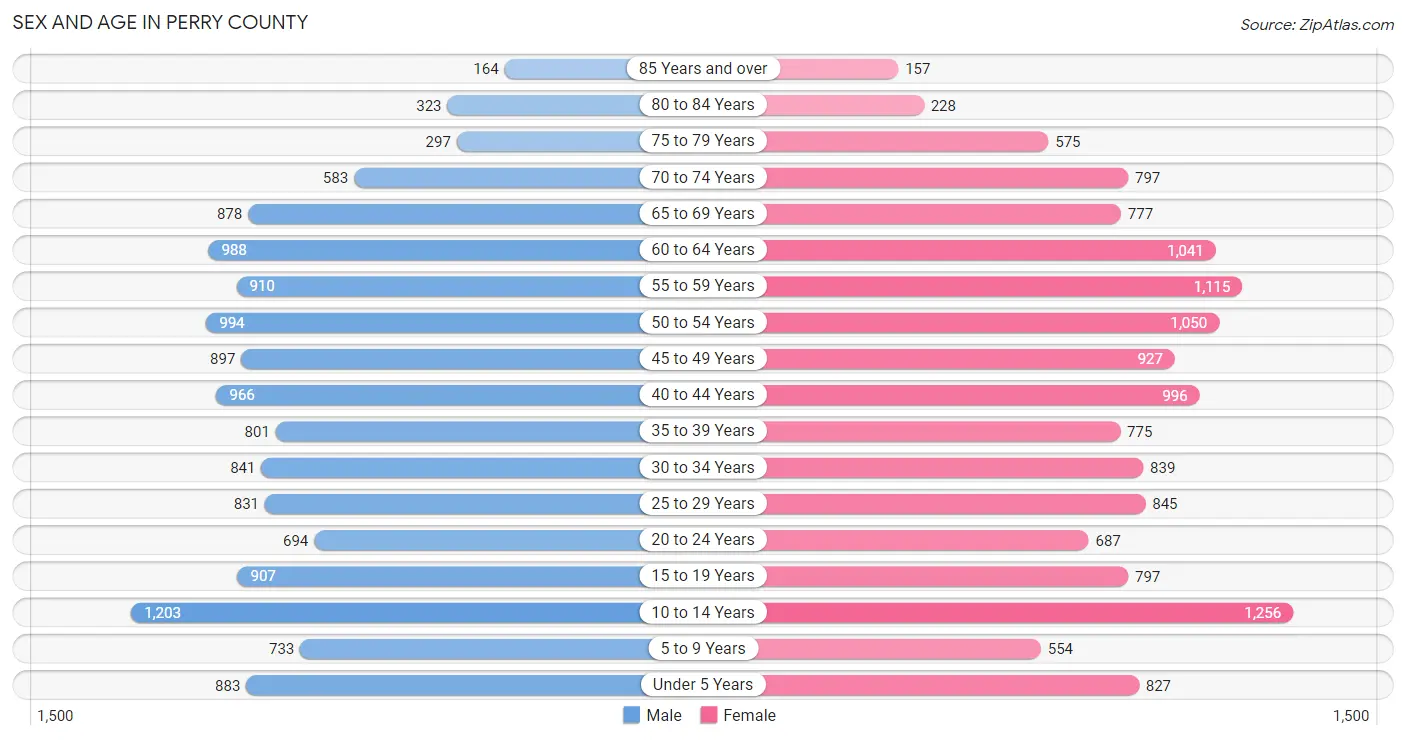Open the ZipAtlas.com source link
The height and width of the screenshot is (740, 1406).
point(1317,25)
